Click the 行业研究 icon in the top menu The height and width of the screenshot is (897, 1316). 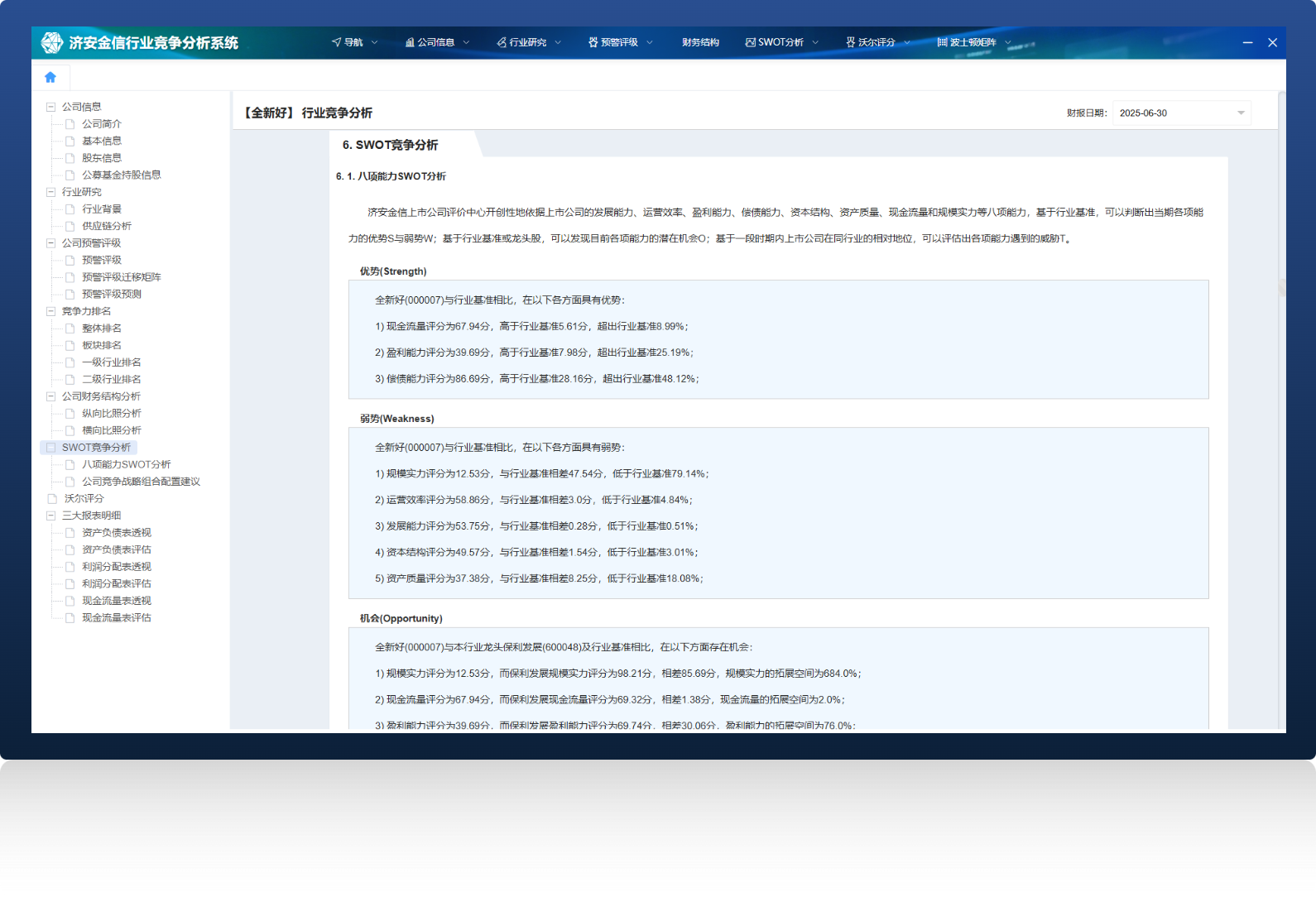[502, 42]
